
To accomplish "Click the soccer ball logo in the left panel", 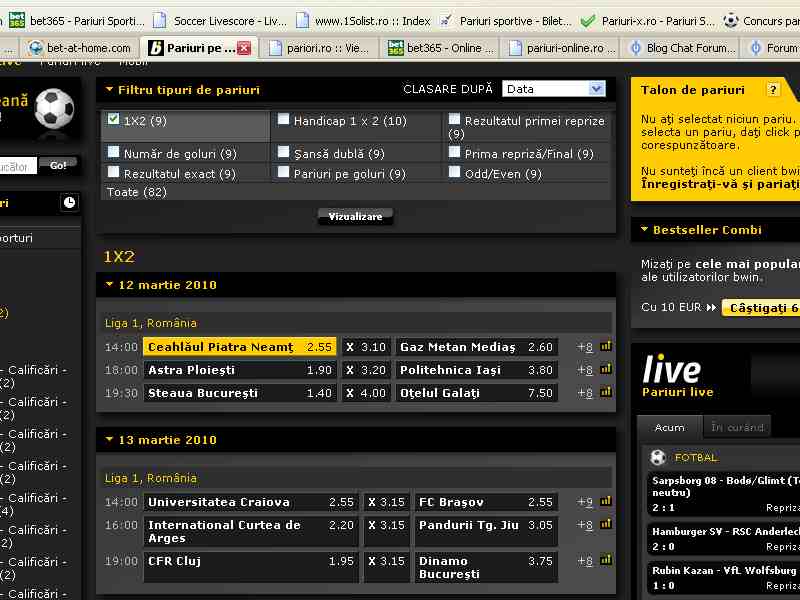I will coord(54,108).
